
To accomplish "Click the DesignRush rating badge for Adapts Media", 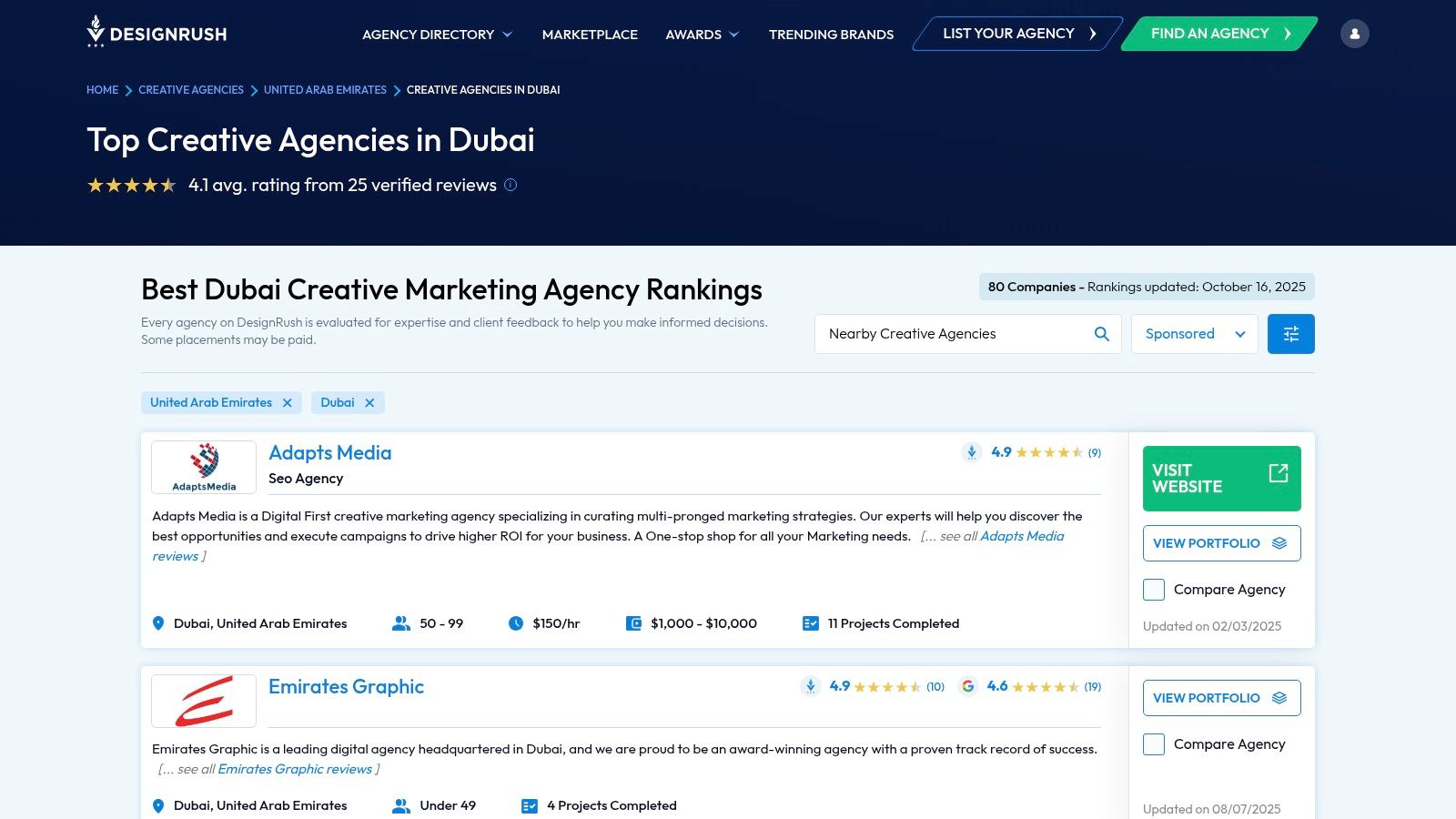I will (x=971, y=452).
